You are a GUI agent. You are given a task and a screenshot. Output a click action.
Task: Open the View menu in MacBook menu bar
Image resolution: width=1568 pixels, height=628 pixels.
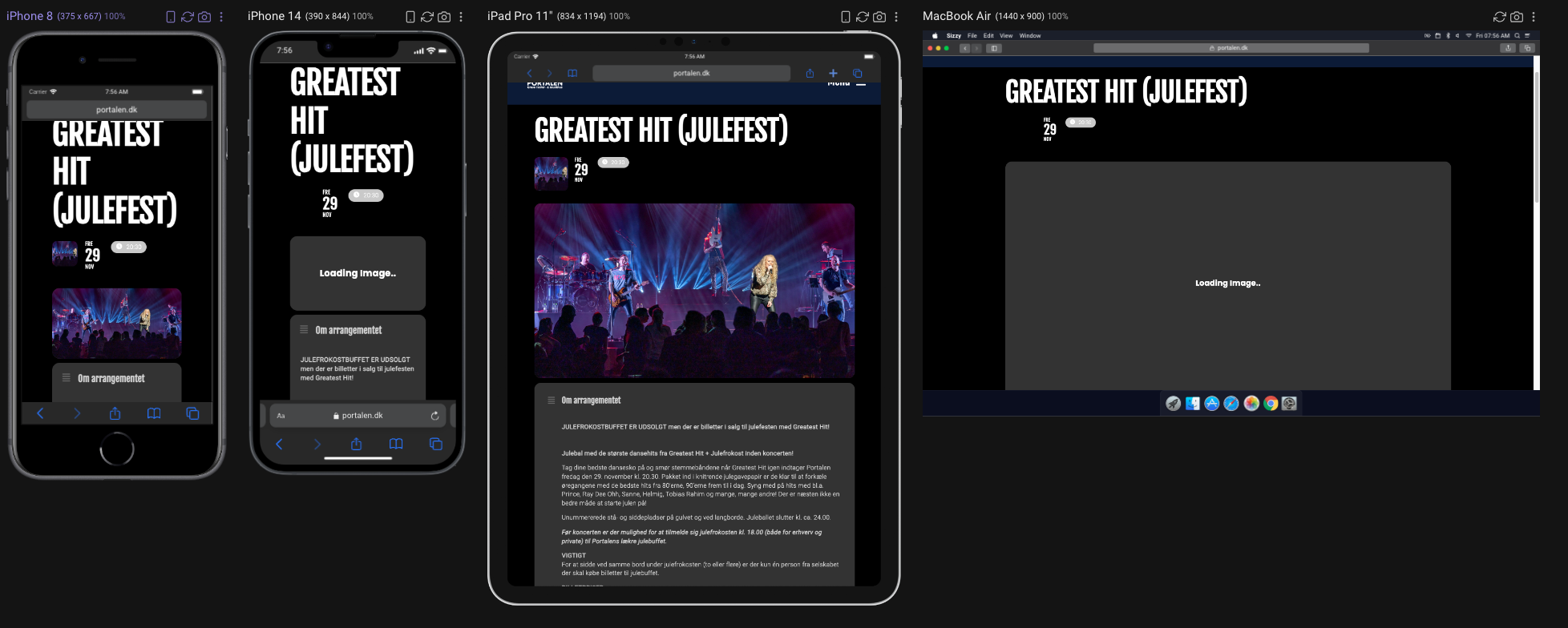tap(1006, 36)
